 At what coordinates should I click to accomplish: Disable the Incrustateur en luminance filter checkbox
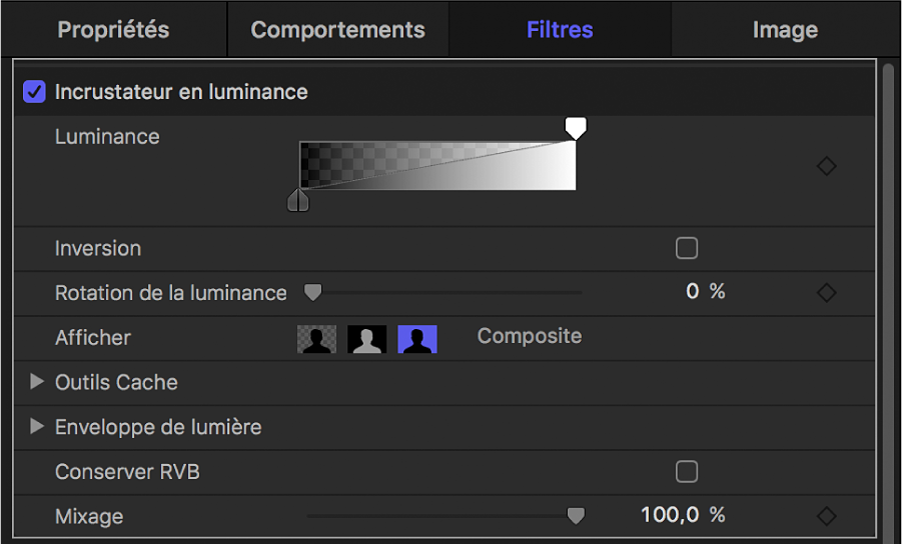point(35,92)
